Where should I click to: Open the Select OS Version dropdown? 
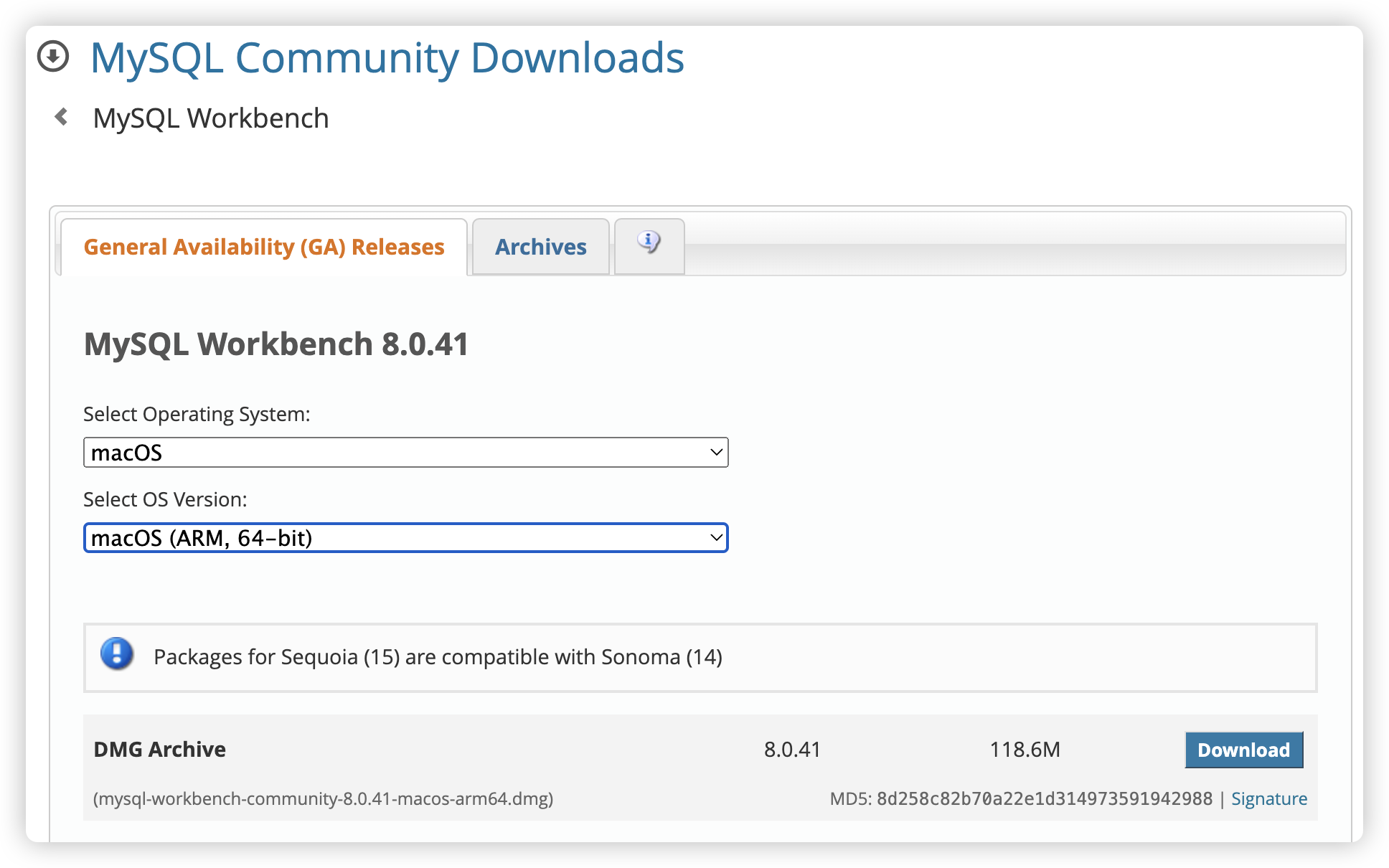(x=405, y=538)
